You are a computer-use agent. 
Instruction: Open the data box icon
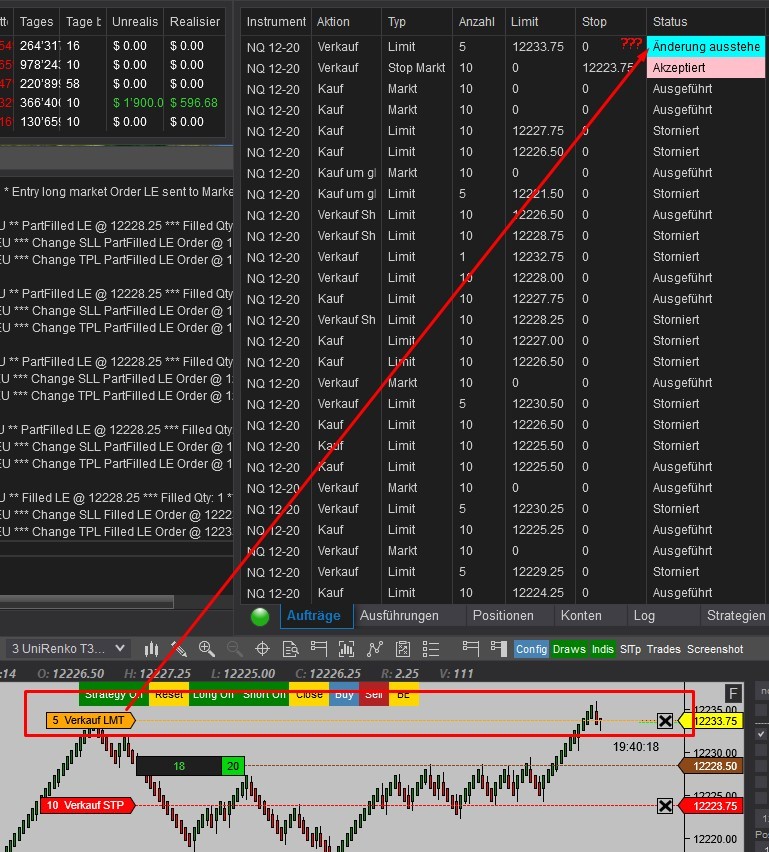point(291,649)
